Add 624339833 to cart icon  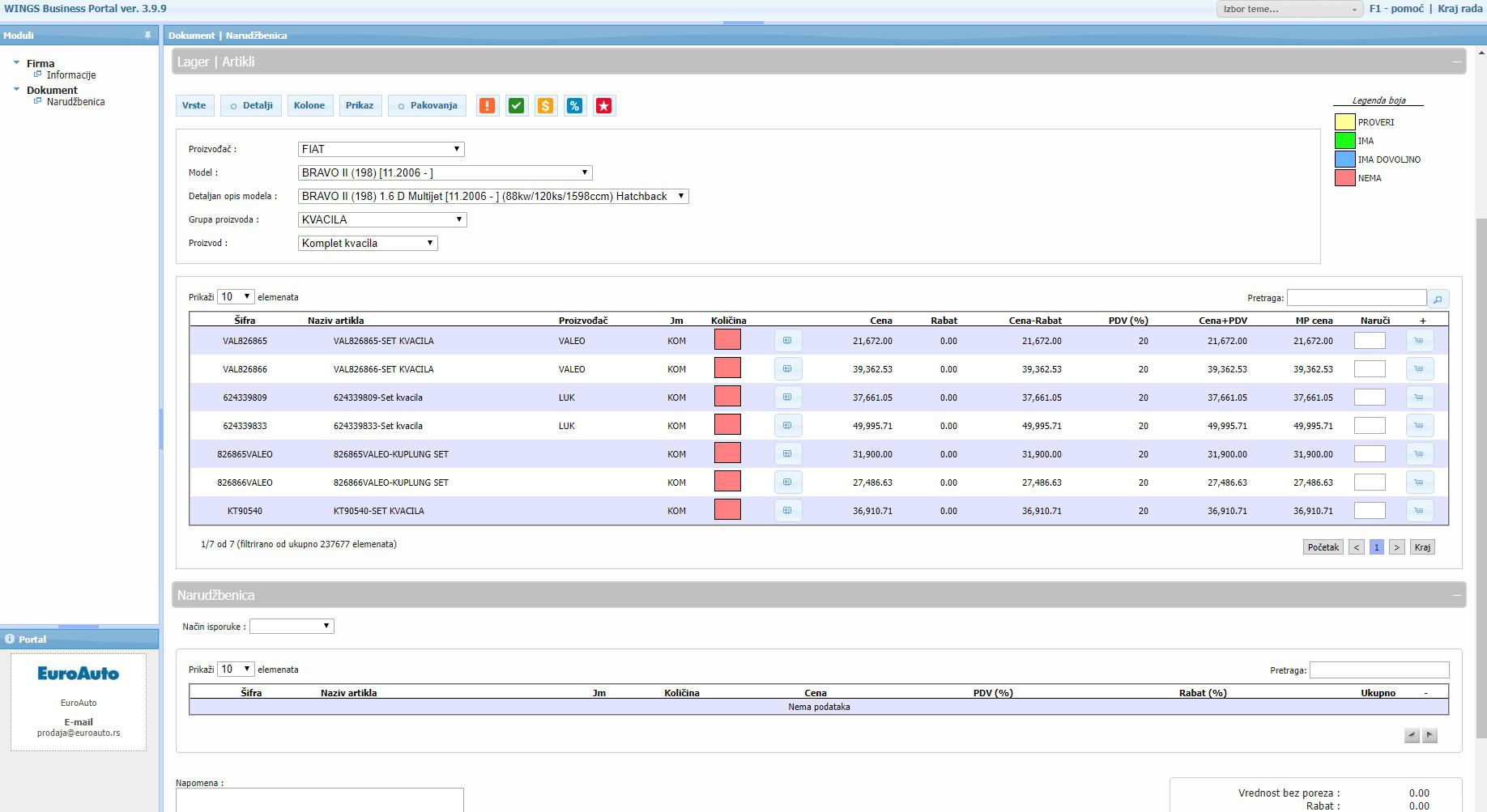(x=1420, y=426)
